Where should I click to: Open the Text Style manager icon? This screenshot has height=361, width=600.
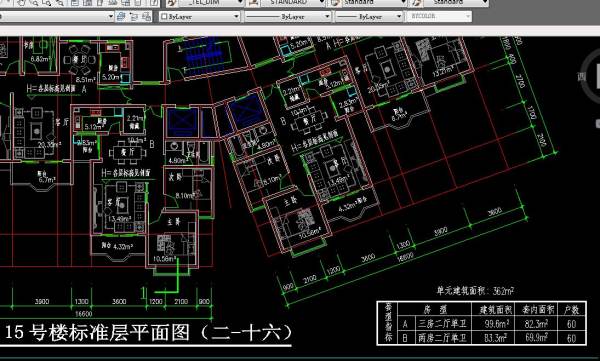click(253, 3)
